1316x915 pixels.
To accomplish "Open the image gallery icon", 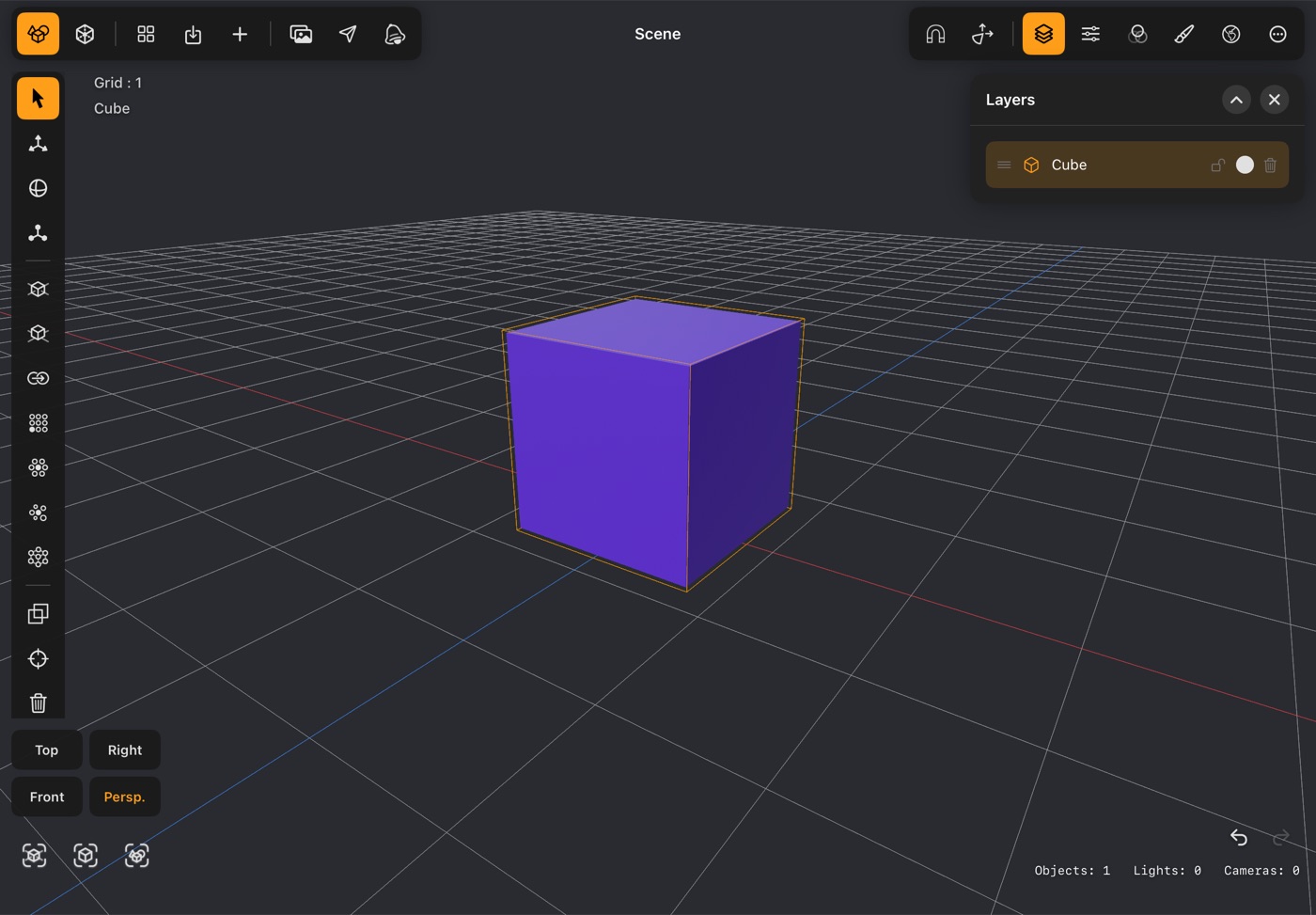I will click(301, 34).
